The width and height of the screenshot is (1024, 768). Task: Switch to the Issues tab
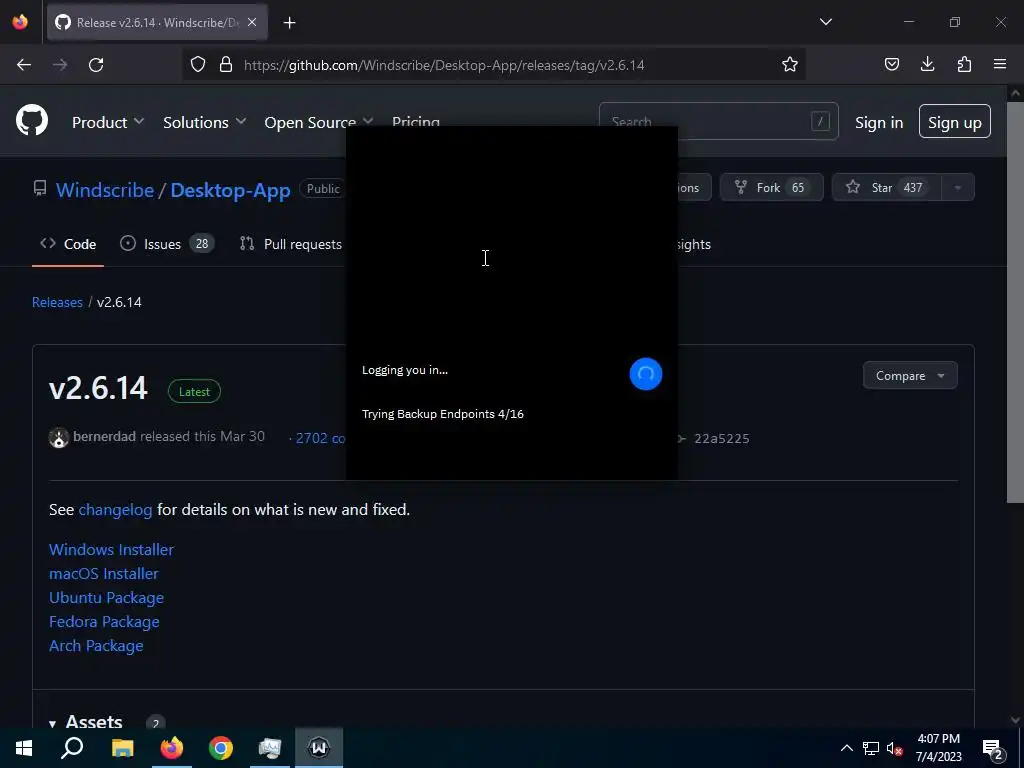point(167,244)
